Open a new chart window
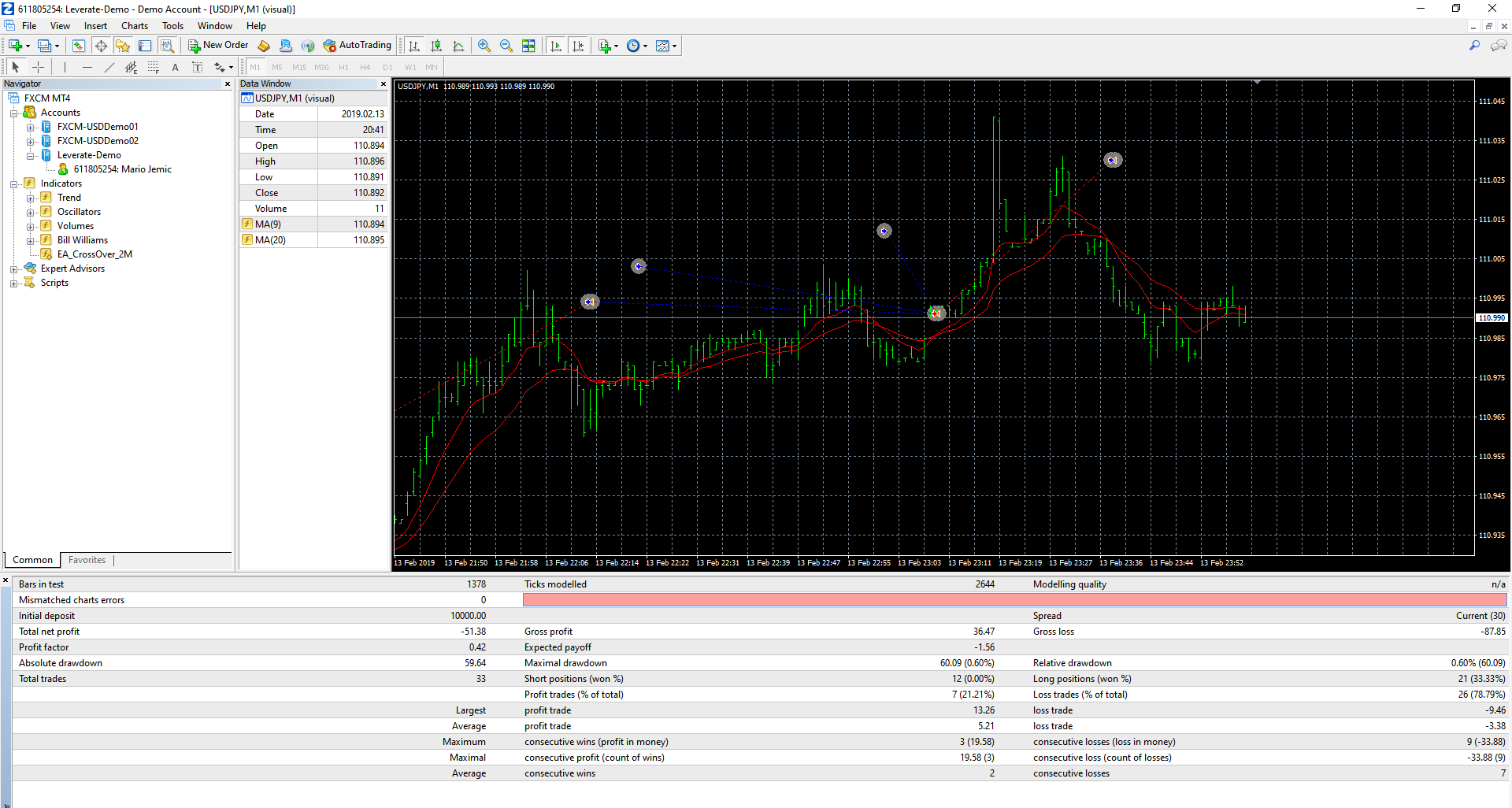 tap(15, 46)
